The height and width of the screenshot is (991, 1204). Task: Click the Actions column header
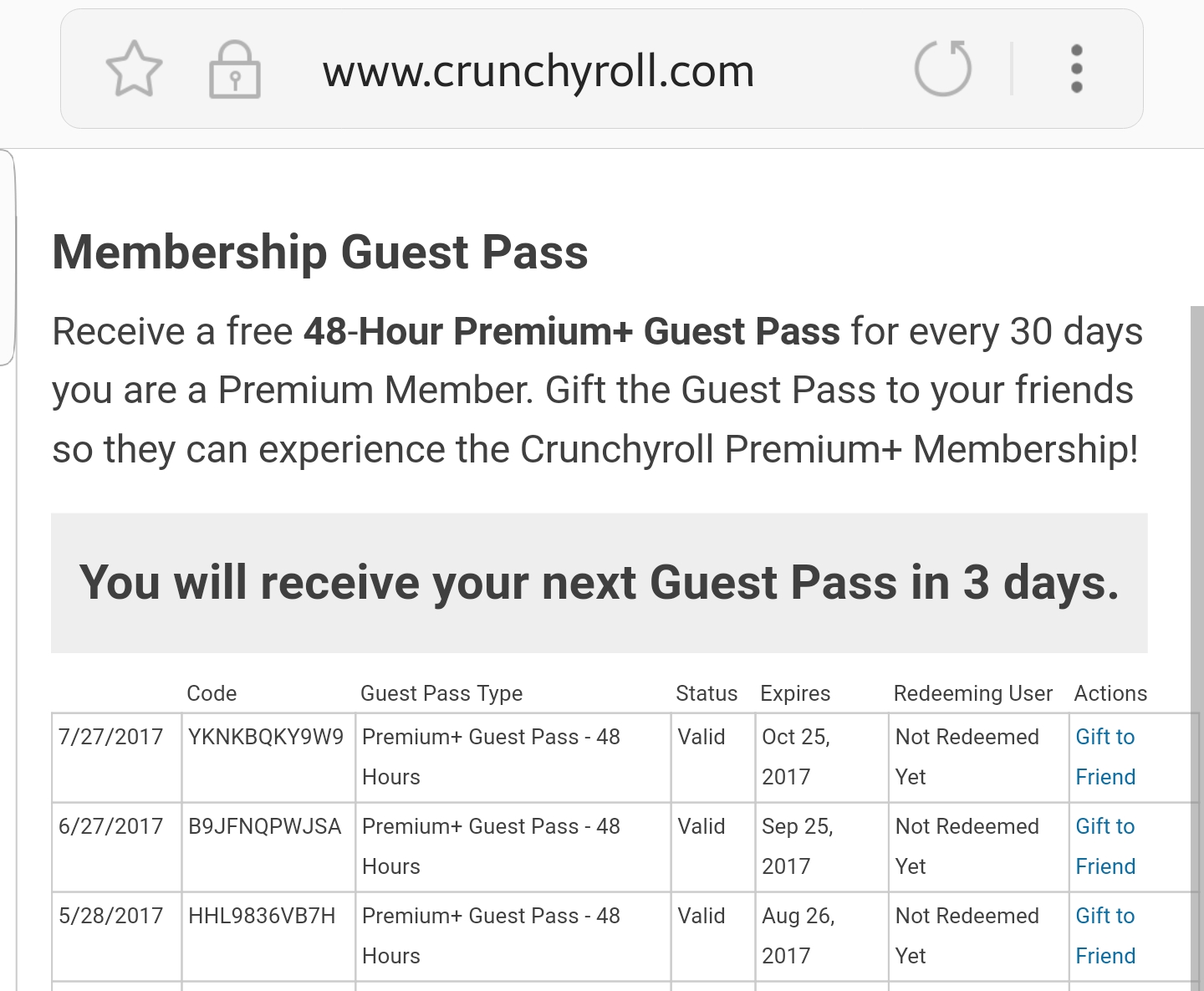(1110, 693)
